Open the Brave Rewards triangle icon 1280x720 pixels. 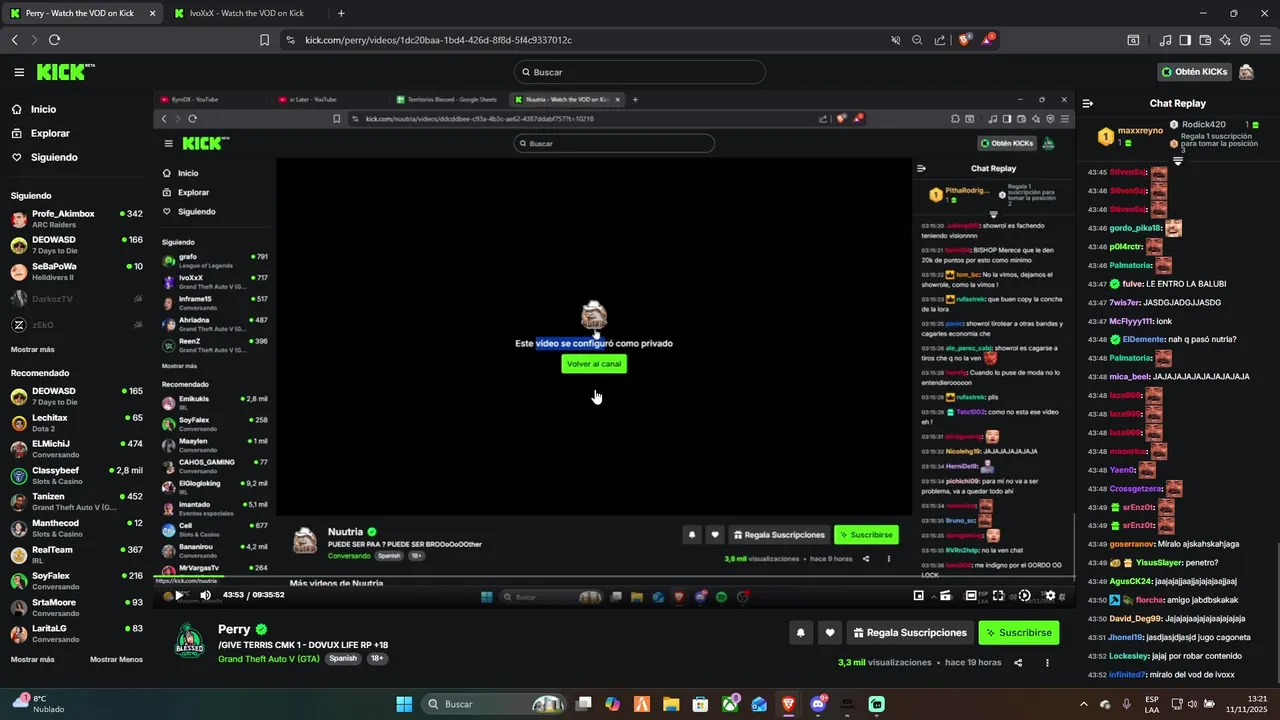(988, 40)
